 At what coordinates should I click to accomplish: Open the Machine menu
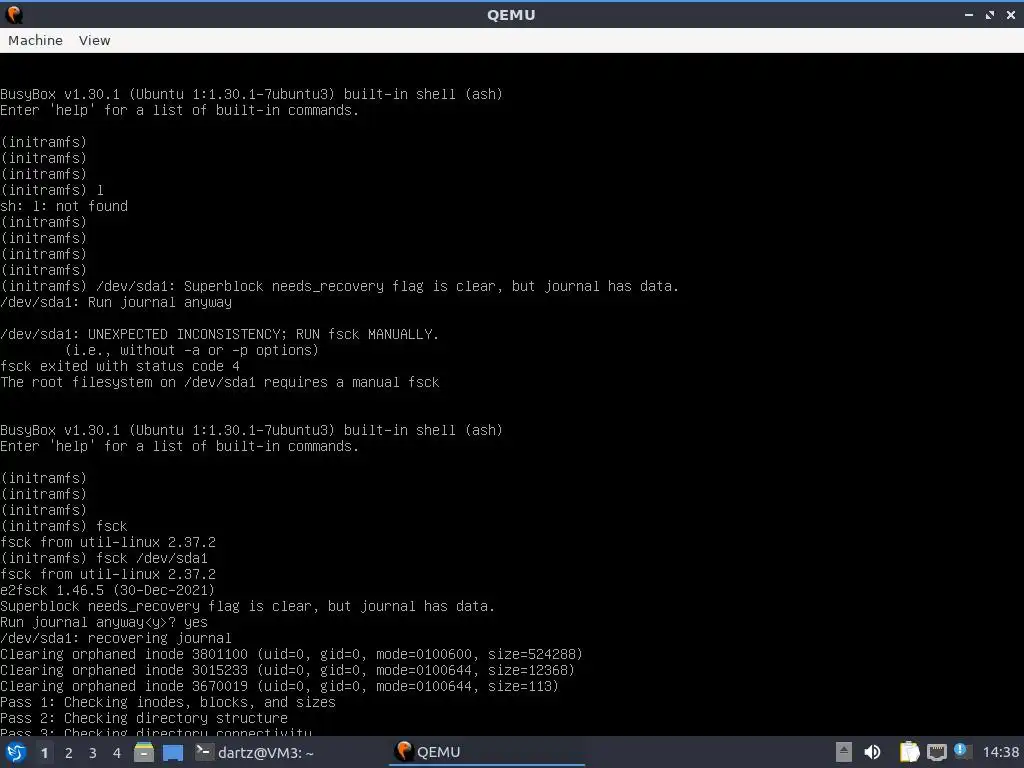click(35, 40)
